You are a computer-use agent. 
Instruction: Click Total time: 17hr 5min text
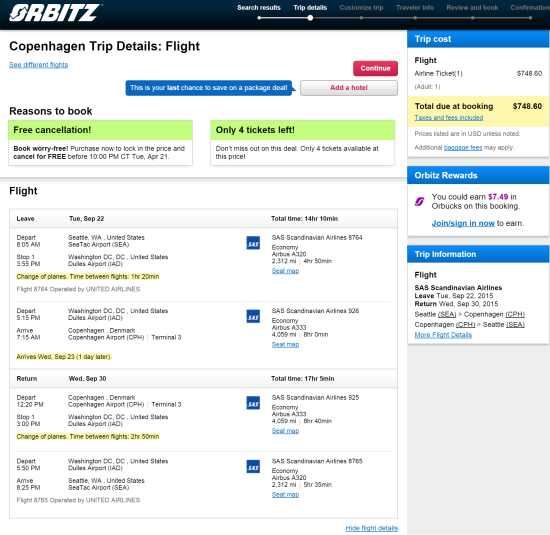click(302, 379)
